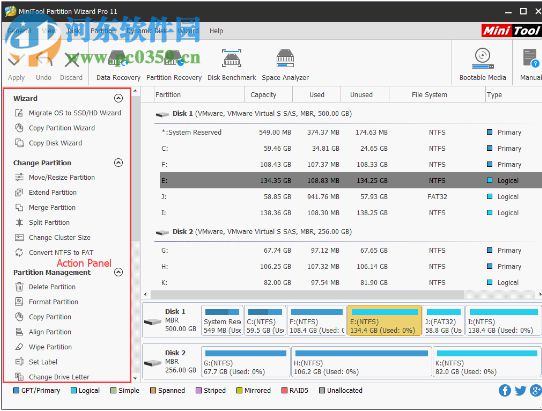Select the H: partition row in list
This screenshot has width=542, height=411.
pyautogui.click(x=351, y=267)
